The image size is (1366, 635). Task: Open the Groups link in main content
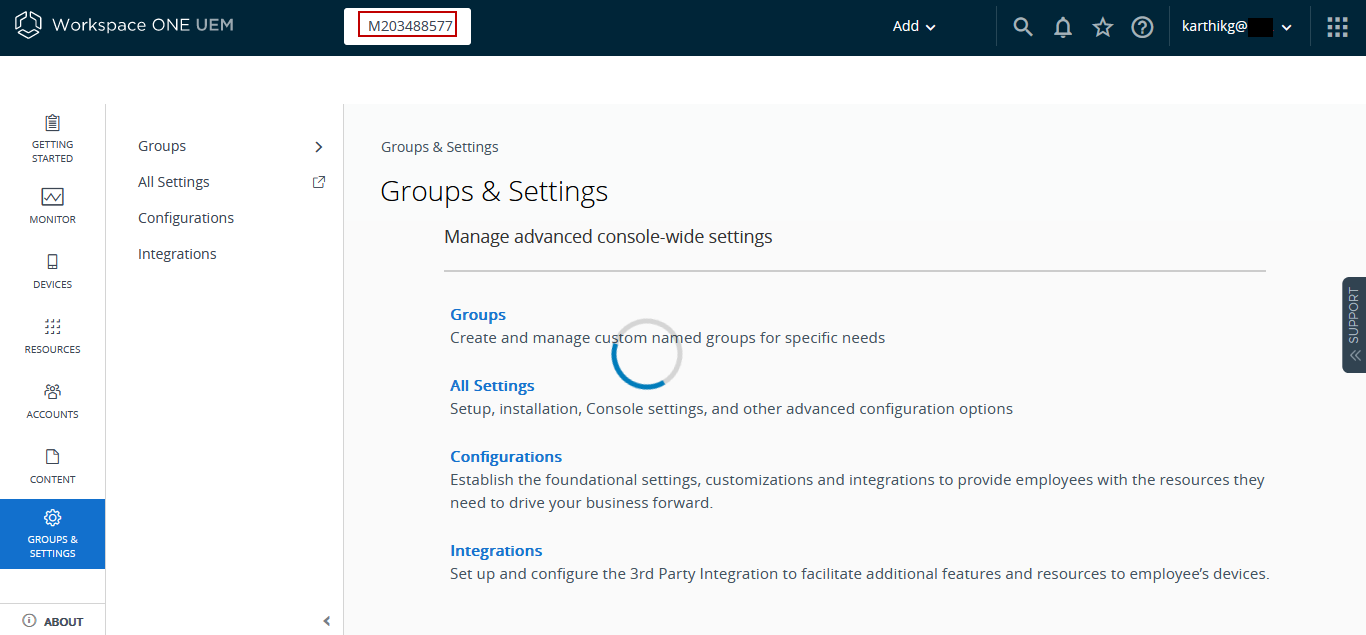[x=478, y=315]
